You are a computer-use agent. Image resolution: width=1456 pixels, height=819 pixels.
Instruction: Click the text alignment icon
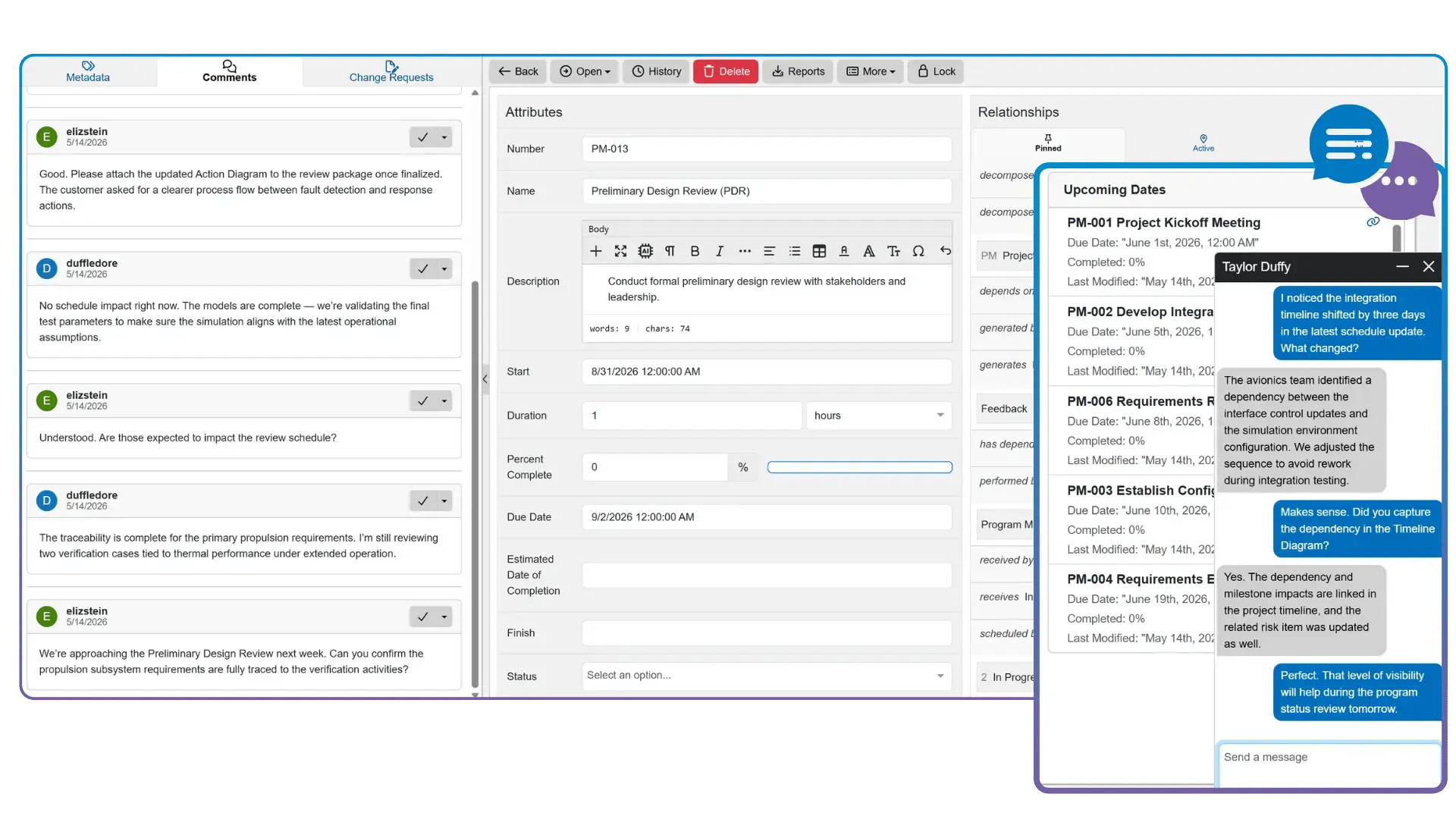(x=769, y=251)
